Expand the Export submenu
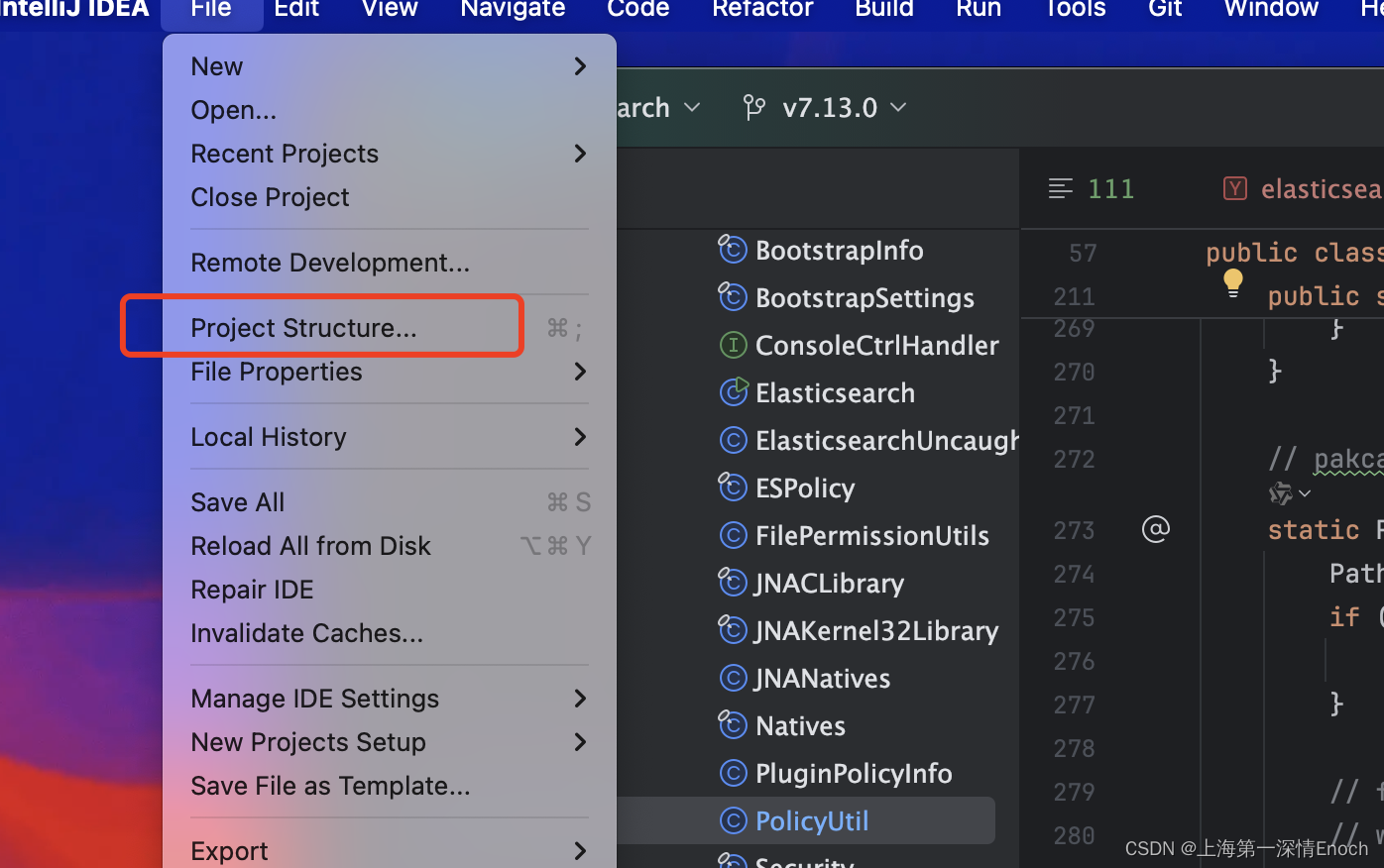1384x868 pixels. click(580, 850)
